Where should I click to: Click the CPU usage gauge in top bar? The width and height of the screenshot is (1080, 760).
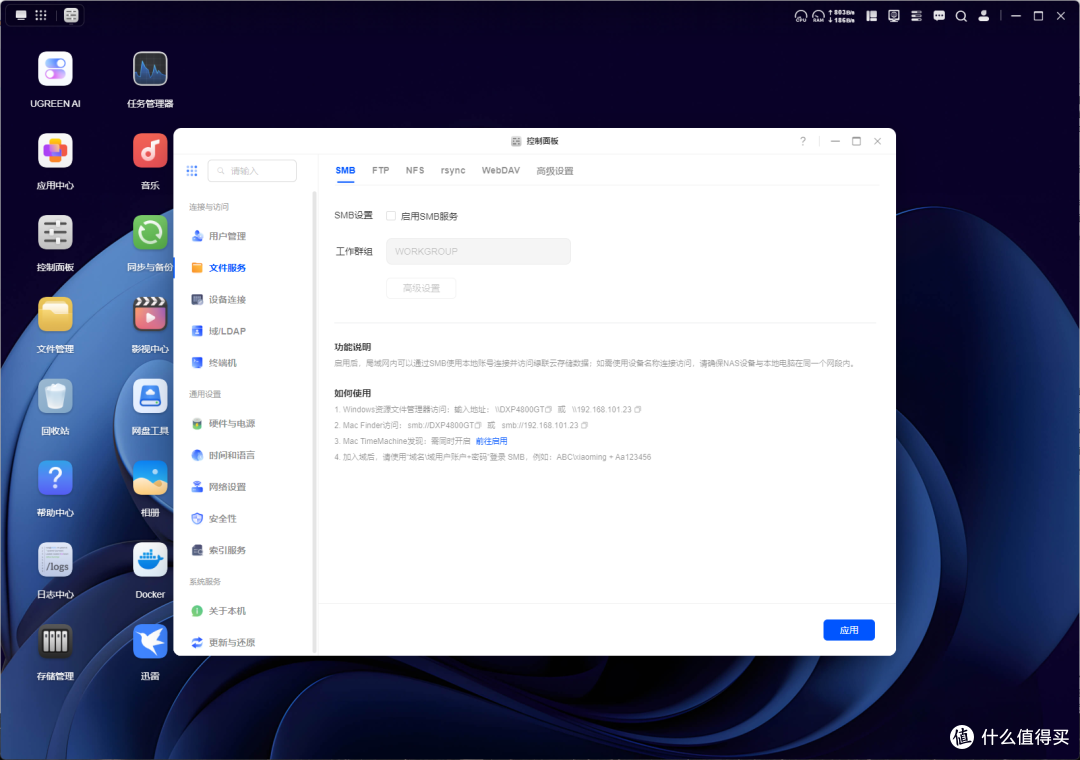point(800,16)
